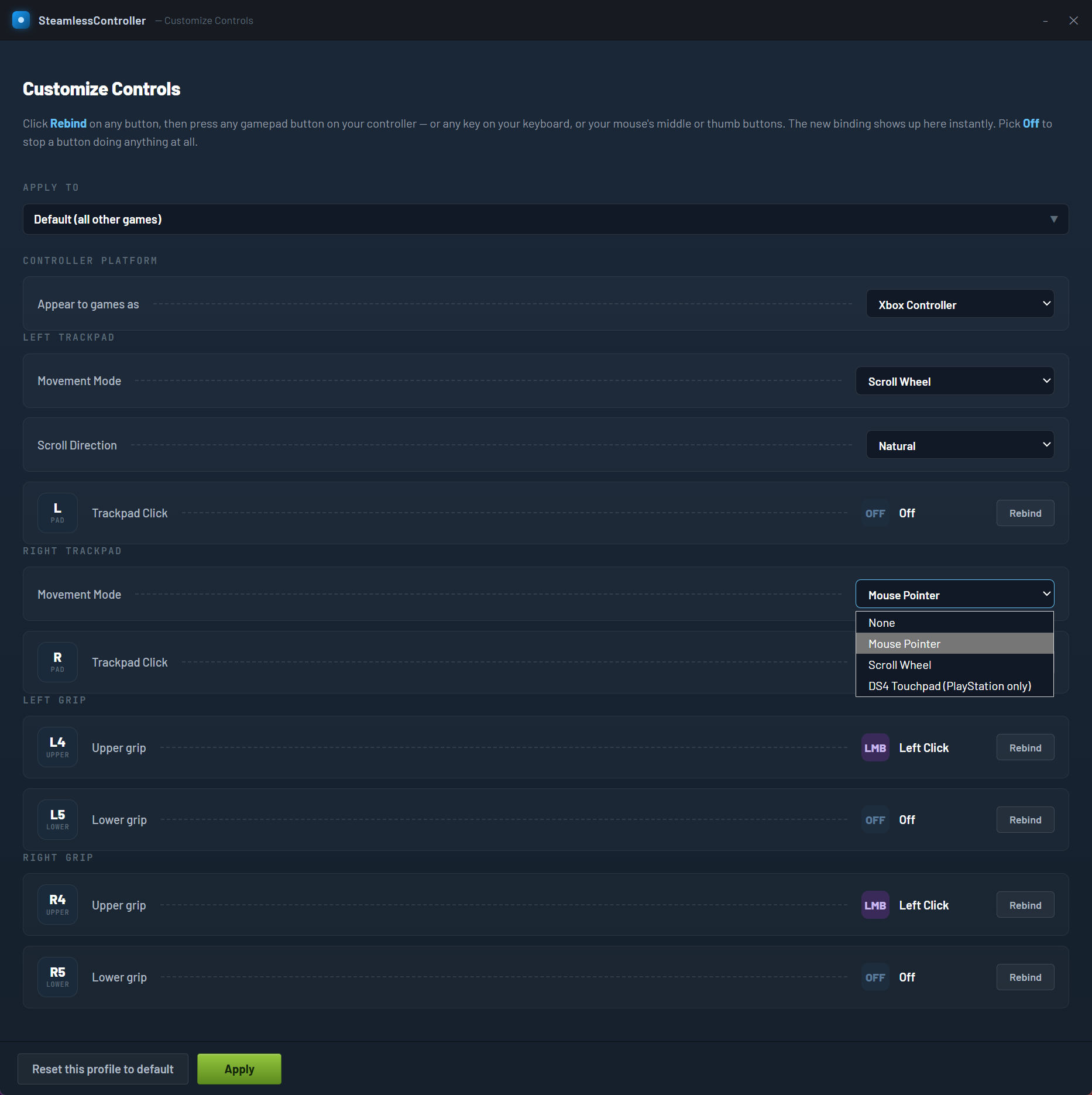
Task: Click the R5 lower grip badge
Action: click(x=57, y=977)
